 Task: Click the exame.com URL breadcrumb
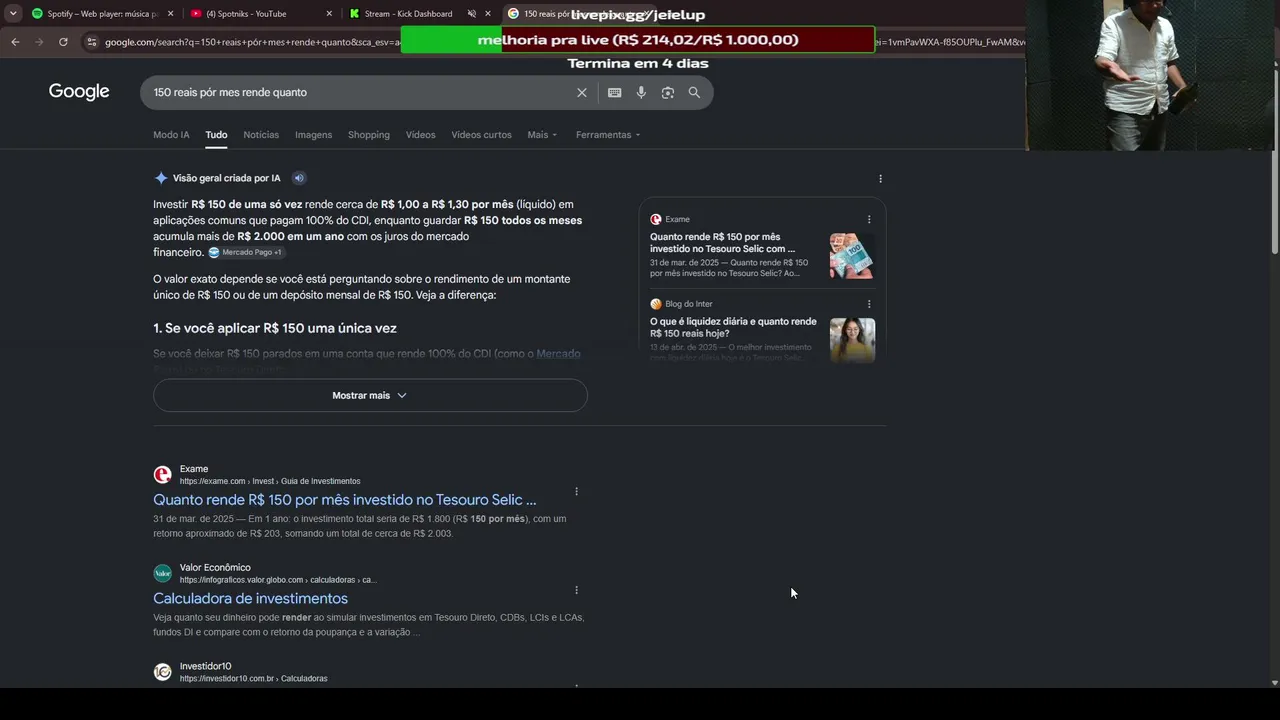270,481
